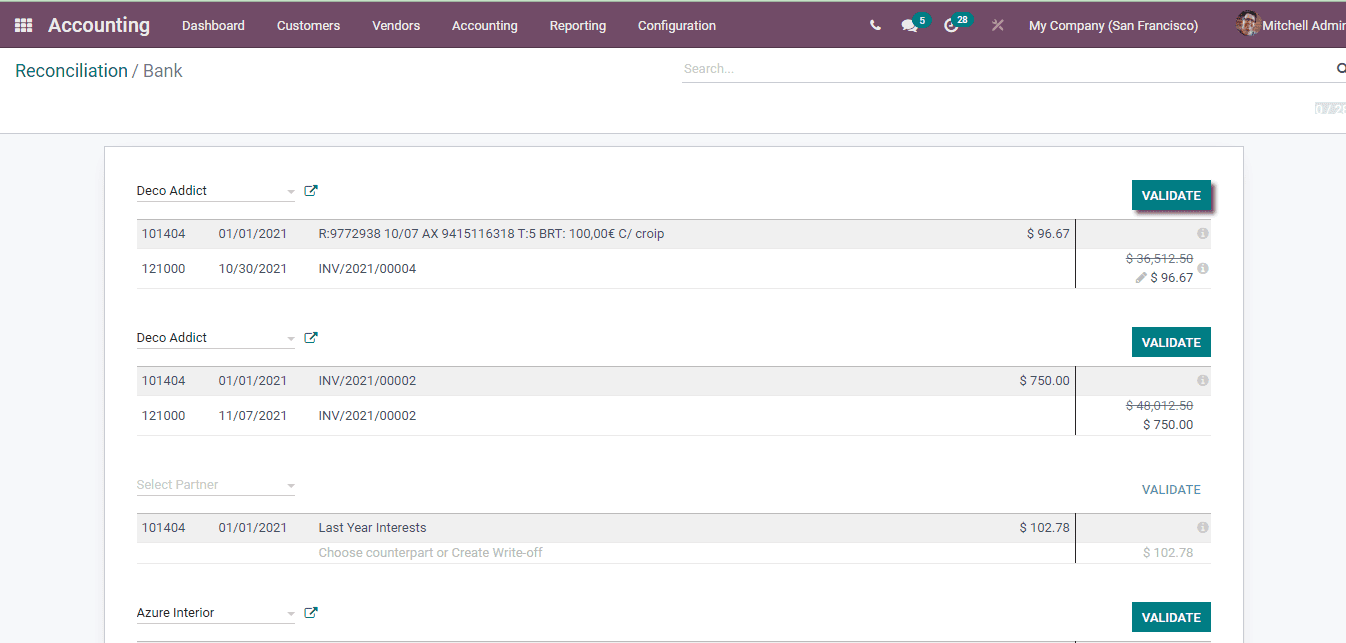Open the Reporting menu

(578, 25)
